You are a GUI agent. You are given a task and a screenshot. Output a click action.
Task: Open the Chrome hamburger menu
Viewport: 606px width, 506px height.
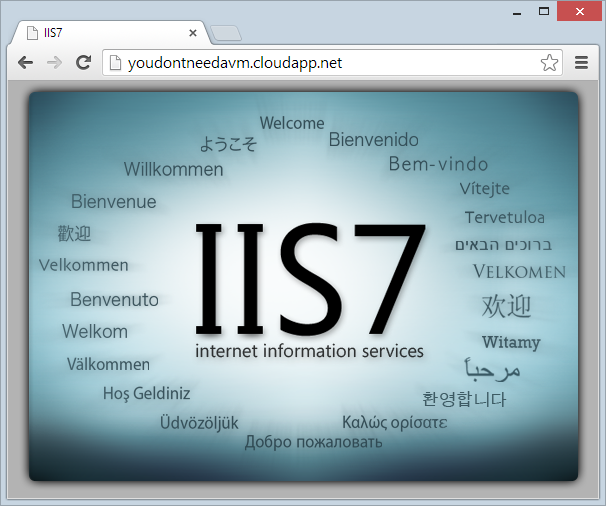pyautogui.click(x=581, y=63)
